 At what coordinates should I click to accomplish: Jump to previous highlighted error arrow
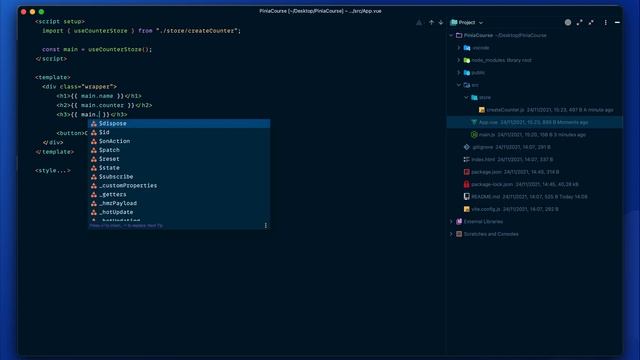pos(431,22)
